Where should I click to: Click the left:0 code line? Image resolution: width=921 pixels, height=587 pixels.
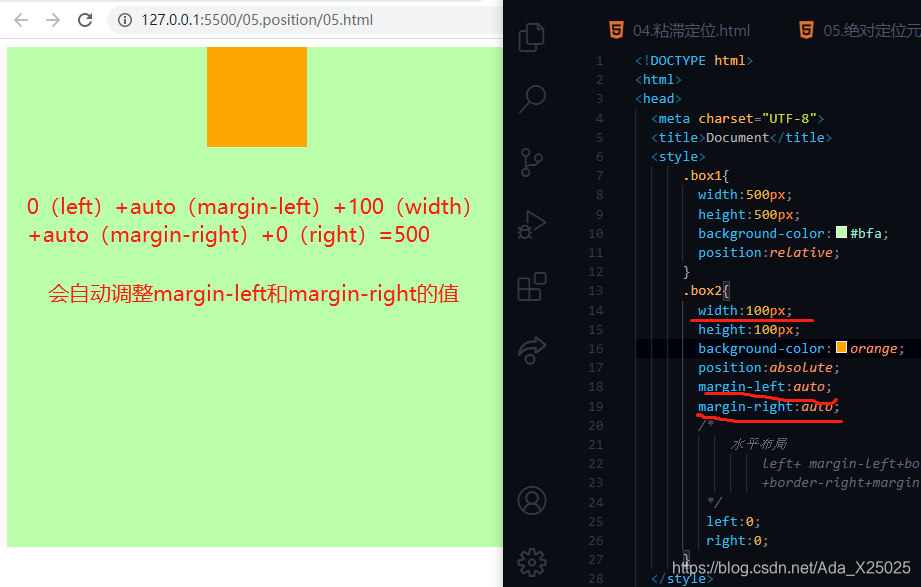(x=733, y=522)
